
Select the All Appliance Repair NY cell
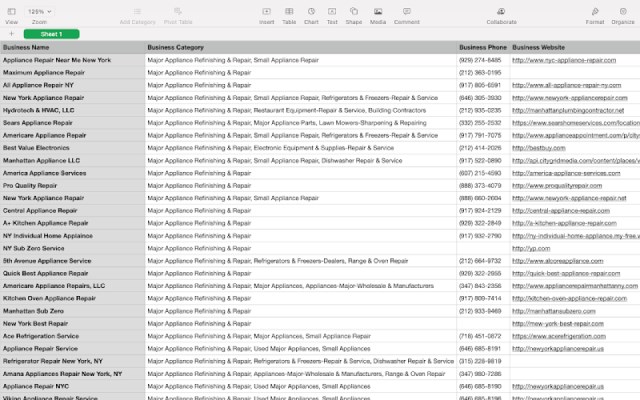73,85
